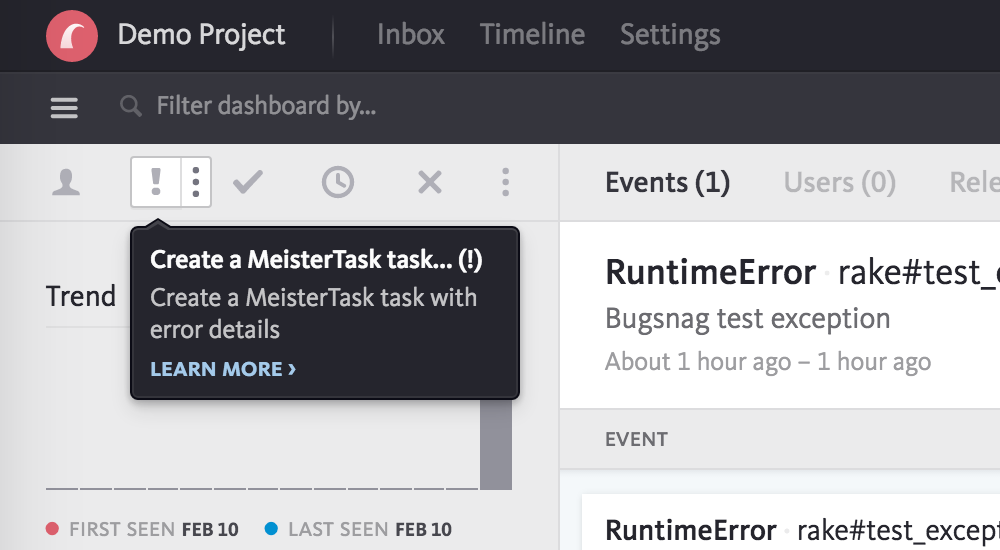Follow the LEARN MORE link
The width and height of the screenshot is (1000, 550).
point(223,369)
